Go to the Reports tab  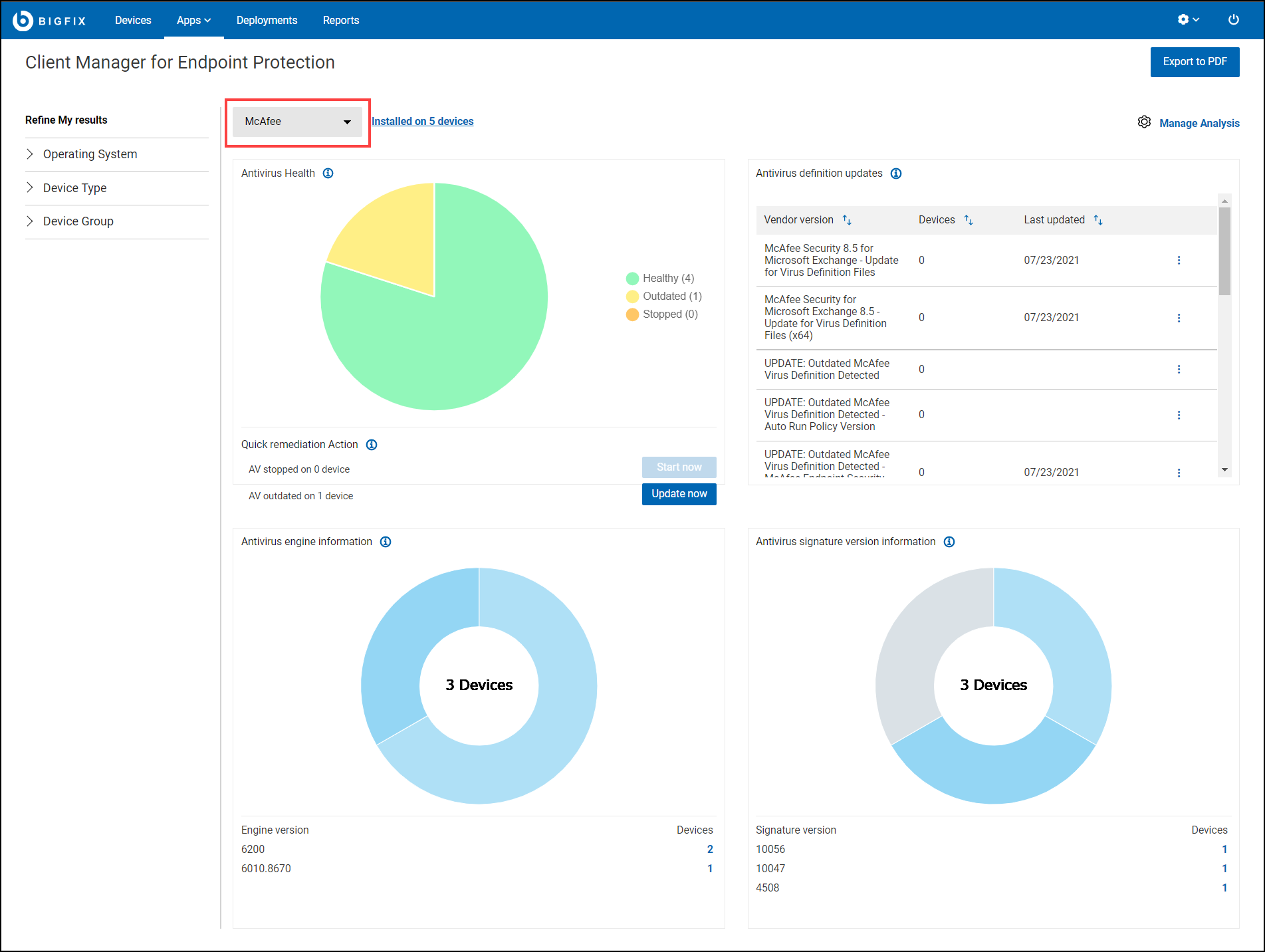(x=340, y=21)
